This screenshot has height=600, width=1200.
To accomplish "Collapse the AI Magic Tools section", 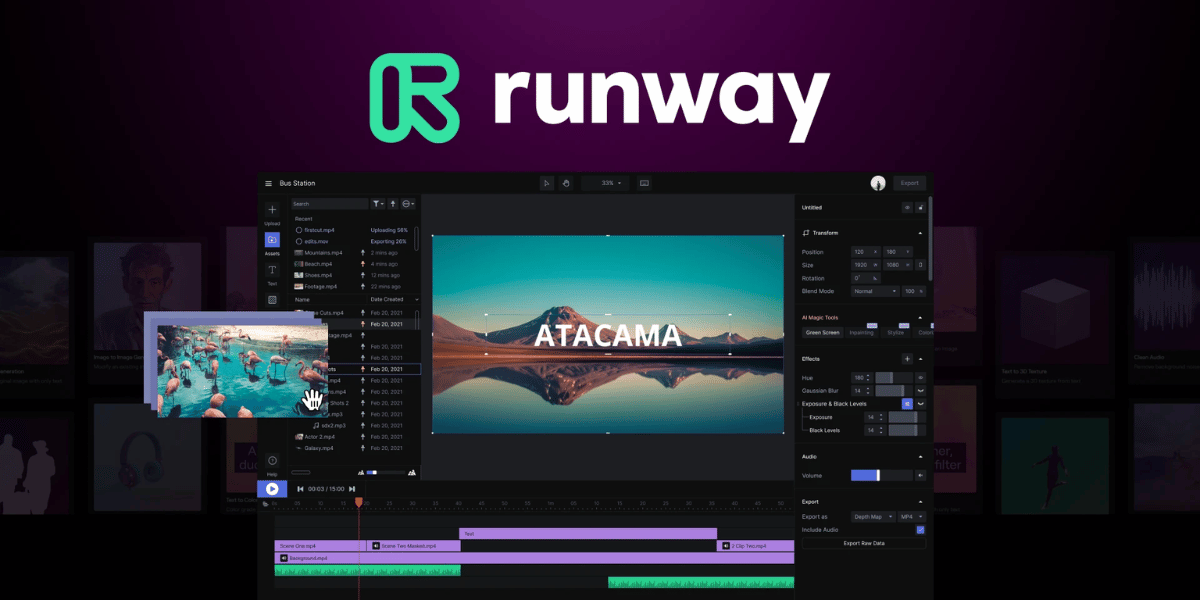I will (920, 317).
